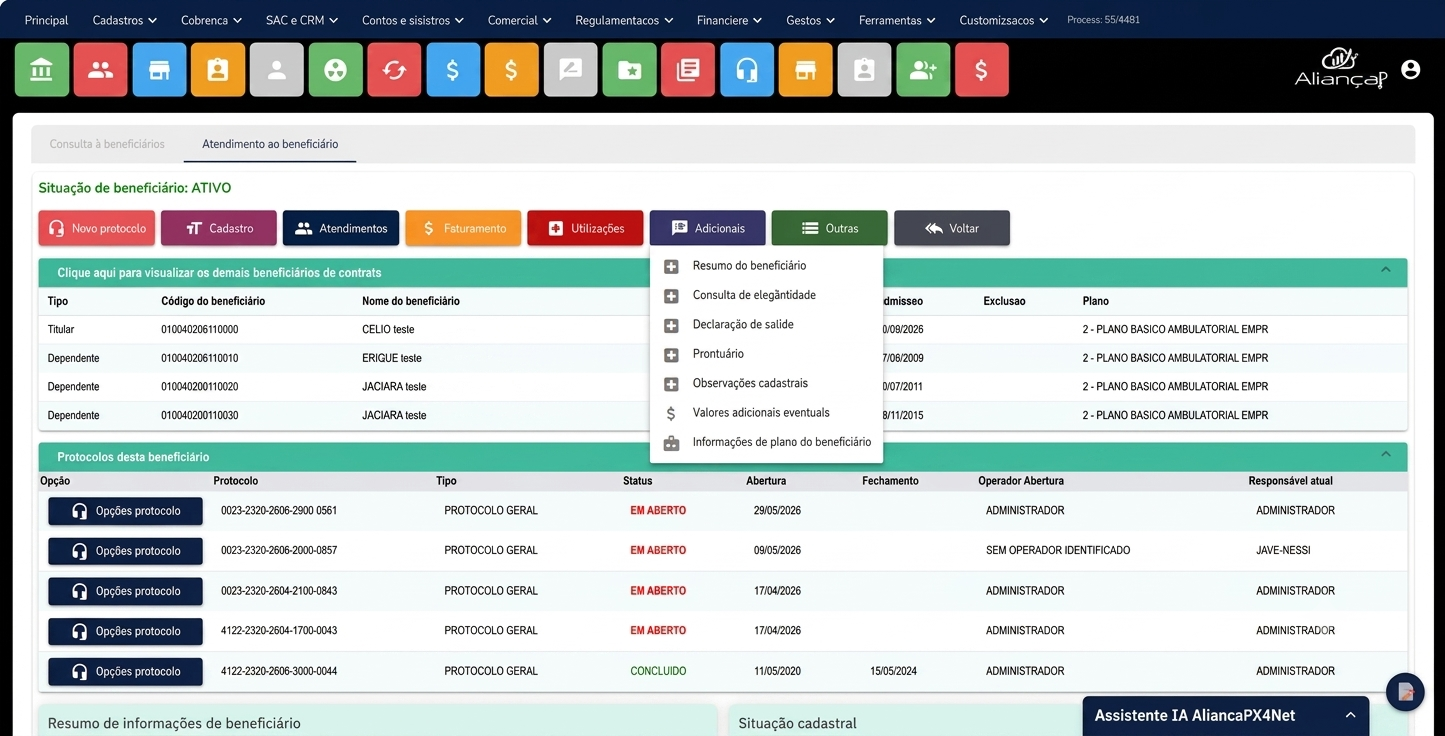
Task: Open the Comercial menu
Action: pyautogui.click(x=520, y=20)
